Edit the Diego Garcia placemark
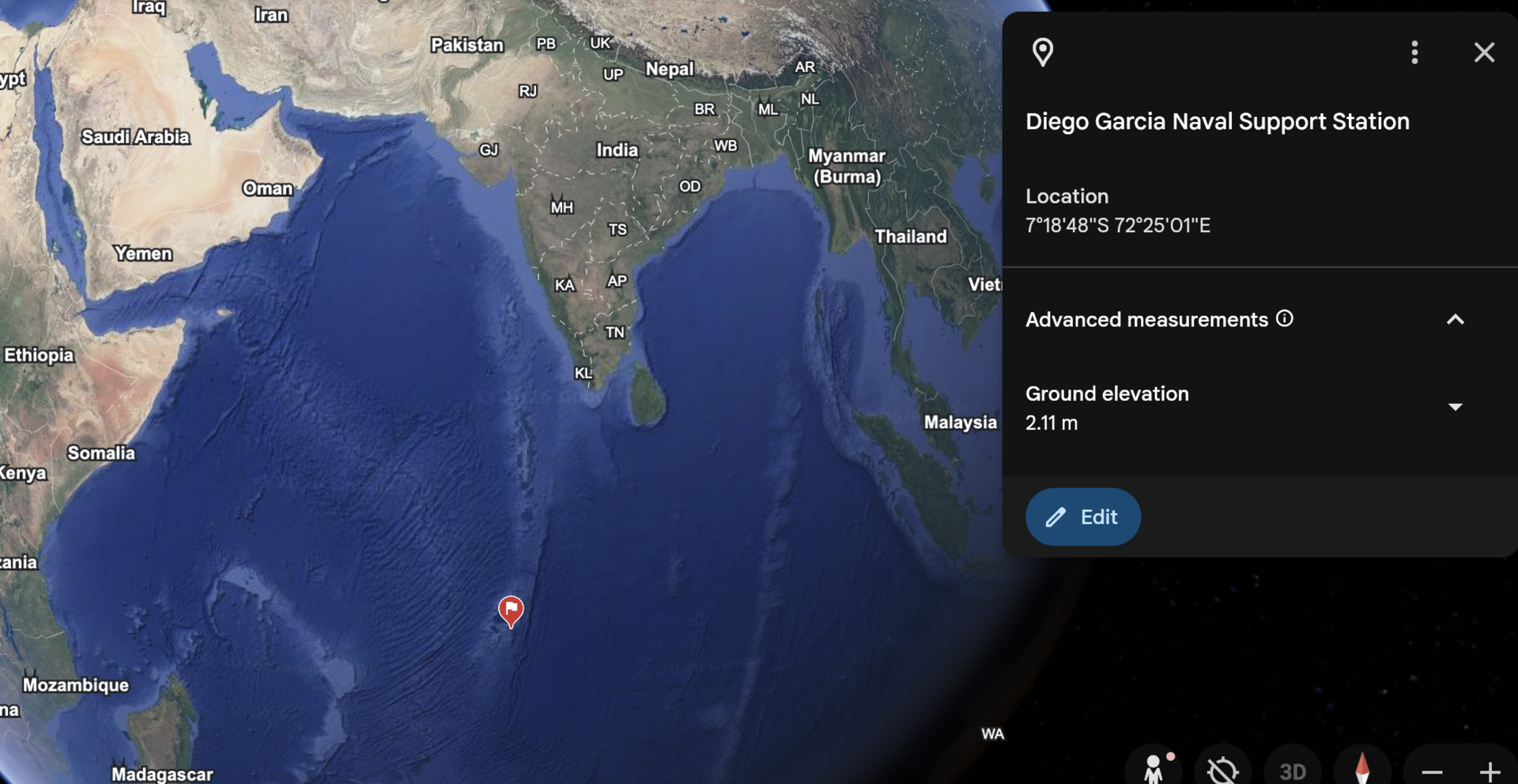 [1082, 517]
